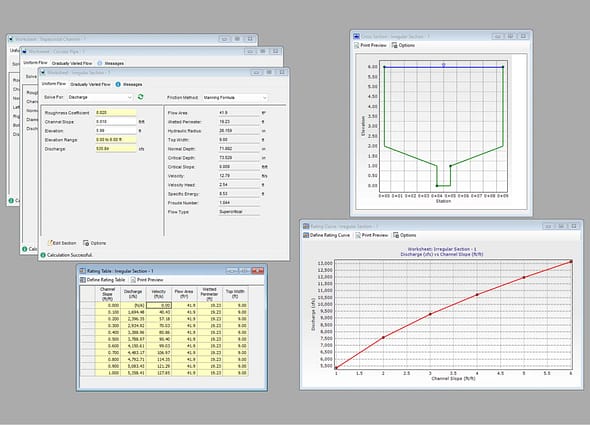Select Uniform Flow tab in Circular Pipe worksheet

[35, 63]
